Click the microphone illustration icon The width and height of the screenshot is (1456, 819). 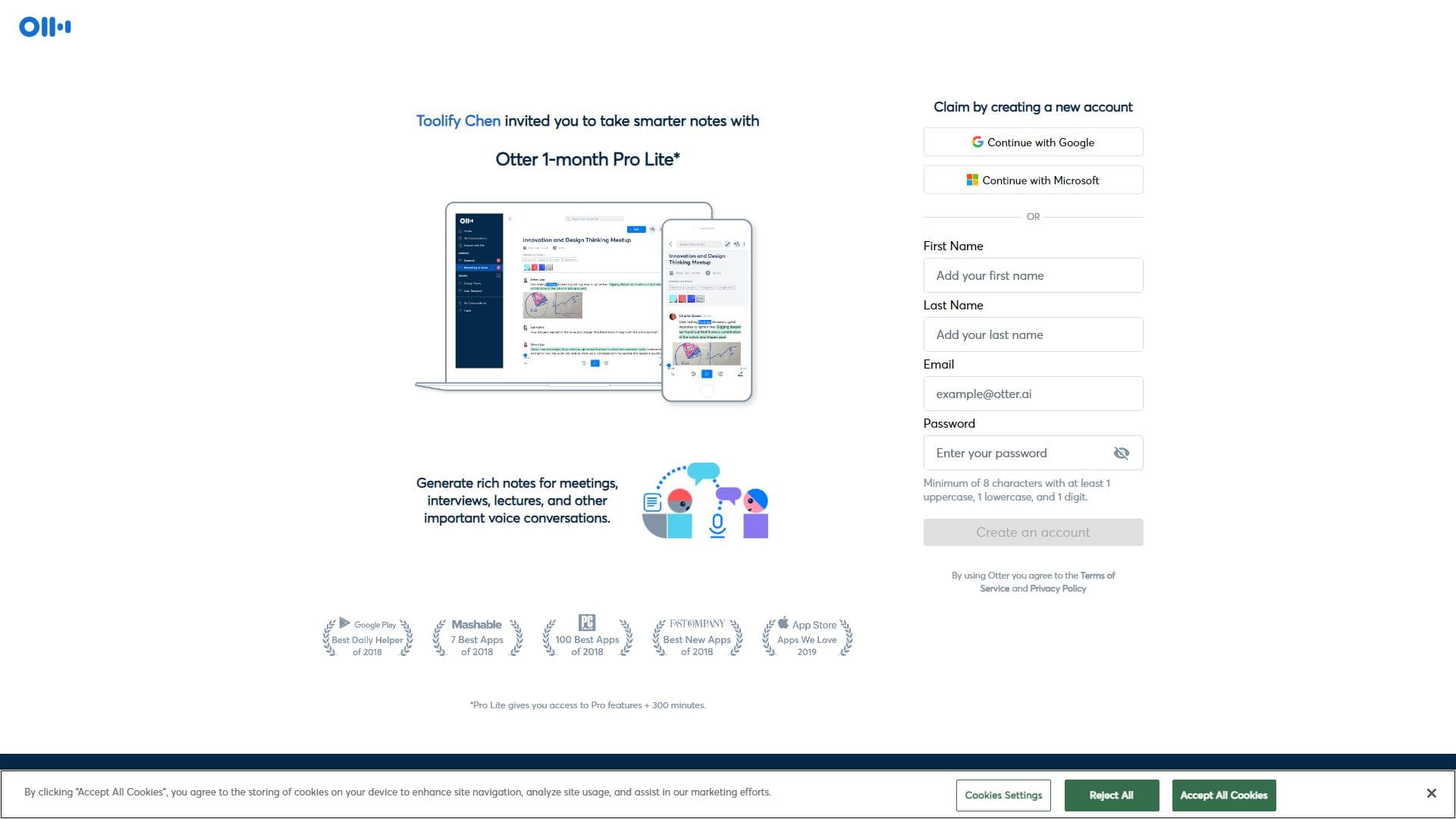717,524
